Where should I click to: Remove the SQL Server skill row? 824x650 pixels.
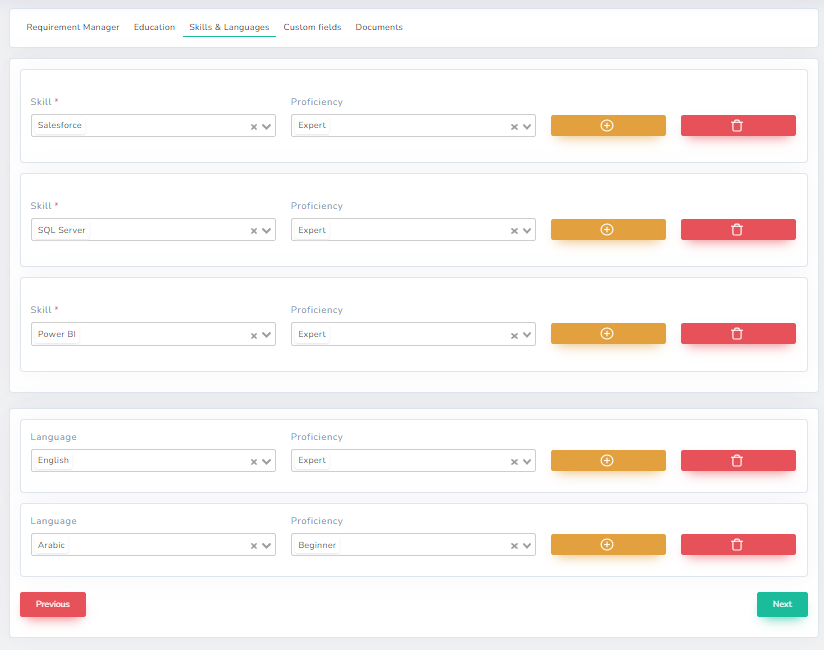coord(737,229)
